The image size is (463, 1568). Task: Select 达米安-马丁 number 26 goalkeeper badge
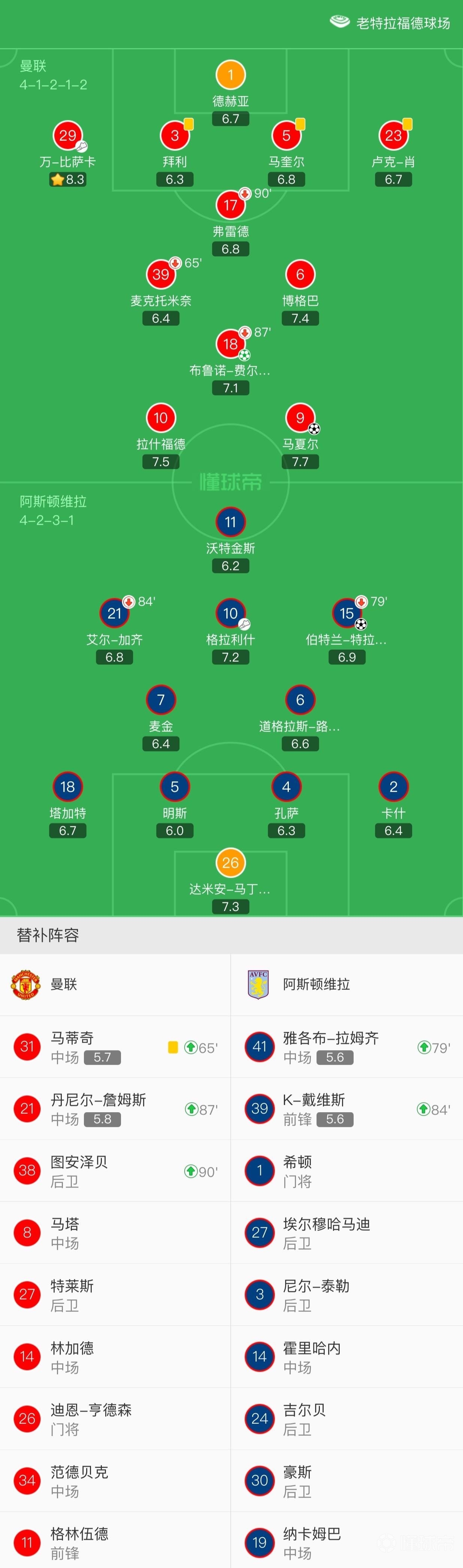(230, 862)
